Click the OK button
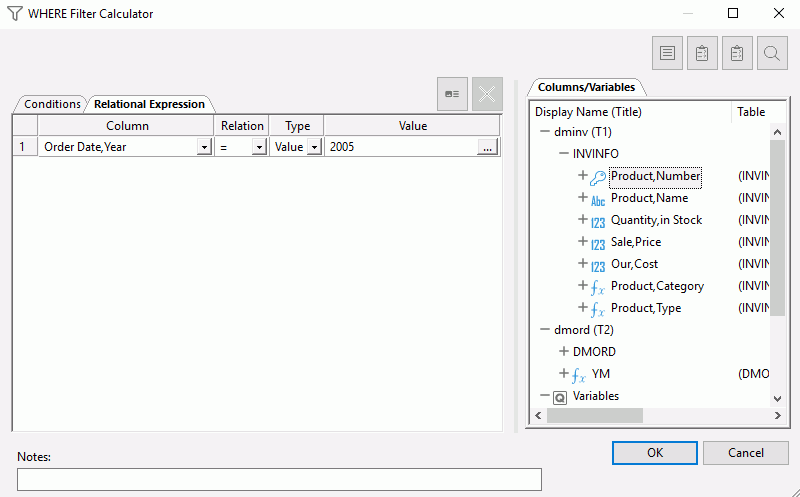Screen dimensions: 800x497 (654, 453)
